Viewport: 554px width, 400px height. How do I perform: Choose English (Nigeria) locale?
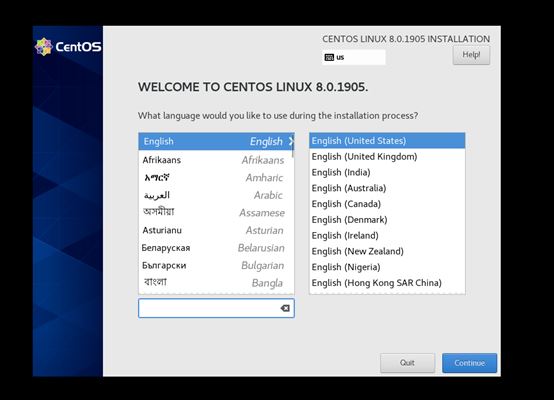(x=387, y=267)
